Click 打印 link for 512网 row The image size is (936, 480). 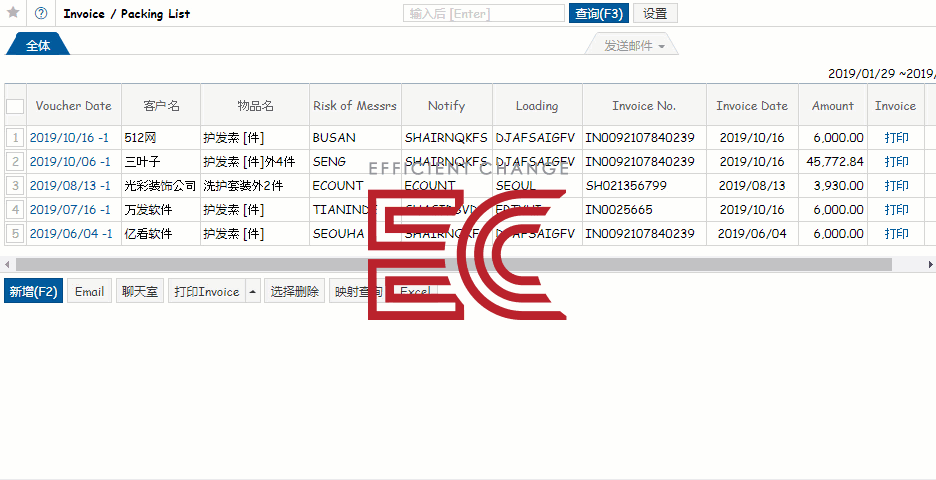(x=896, y=138)
